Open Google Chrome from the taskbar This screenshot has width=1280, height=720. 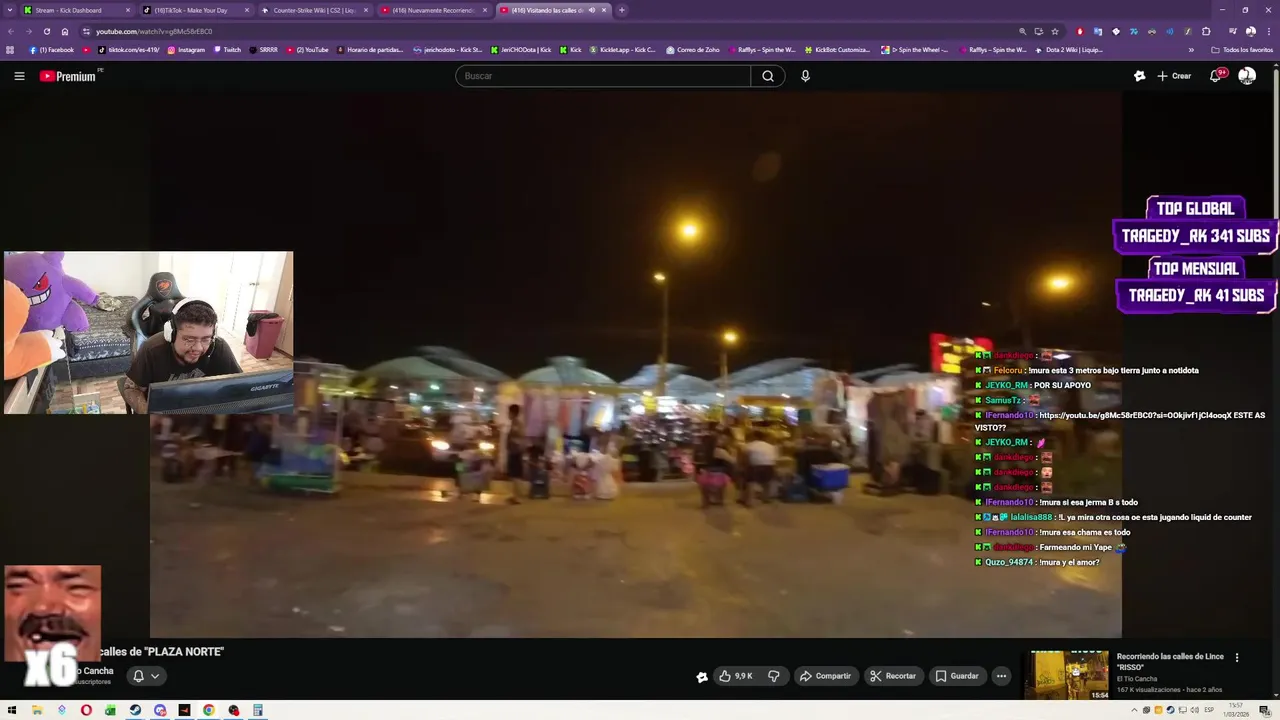pos(209,711)
